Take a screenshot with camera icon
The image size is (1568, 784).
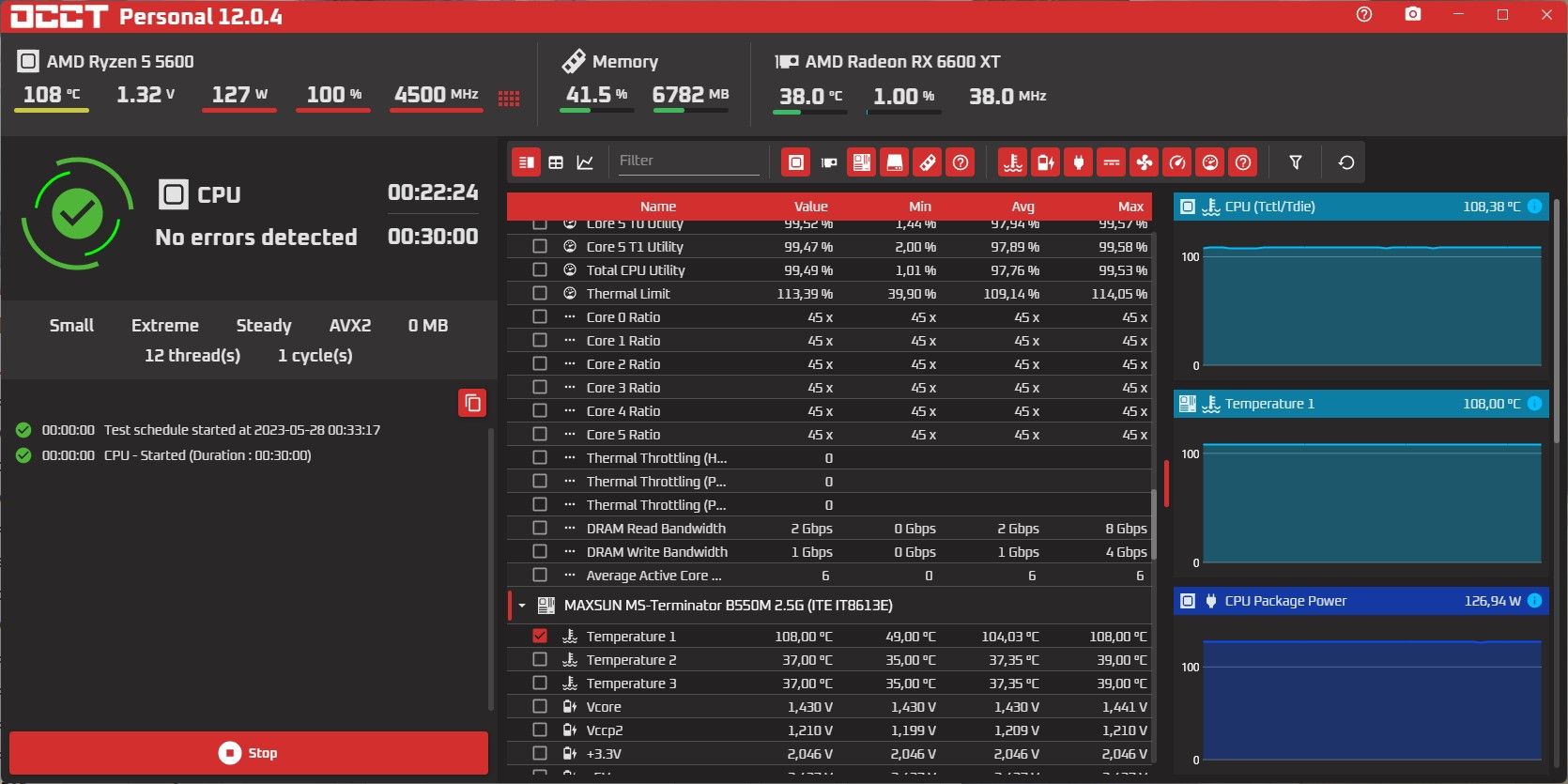point(1413,14)
